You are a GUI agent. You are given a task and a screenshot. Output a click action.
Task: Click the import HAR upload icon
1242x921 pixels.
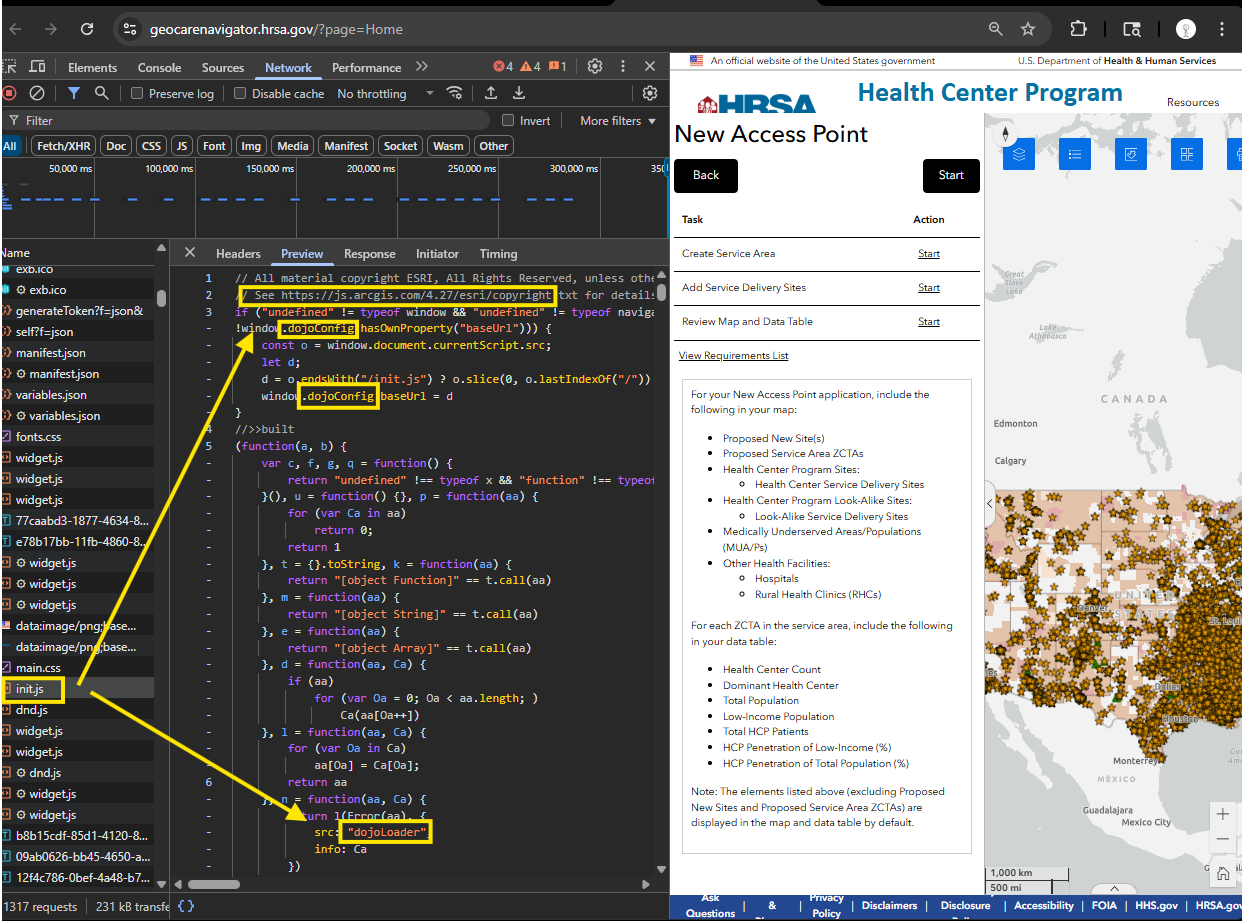pyautogui.click(x=491, y=93)
